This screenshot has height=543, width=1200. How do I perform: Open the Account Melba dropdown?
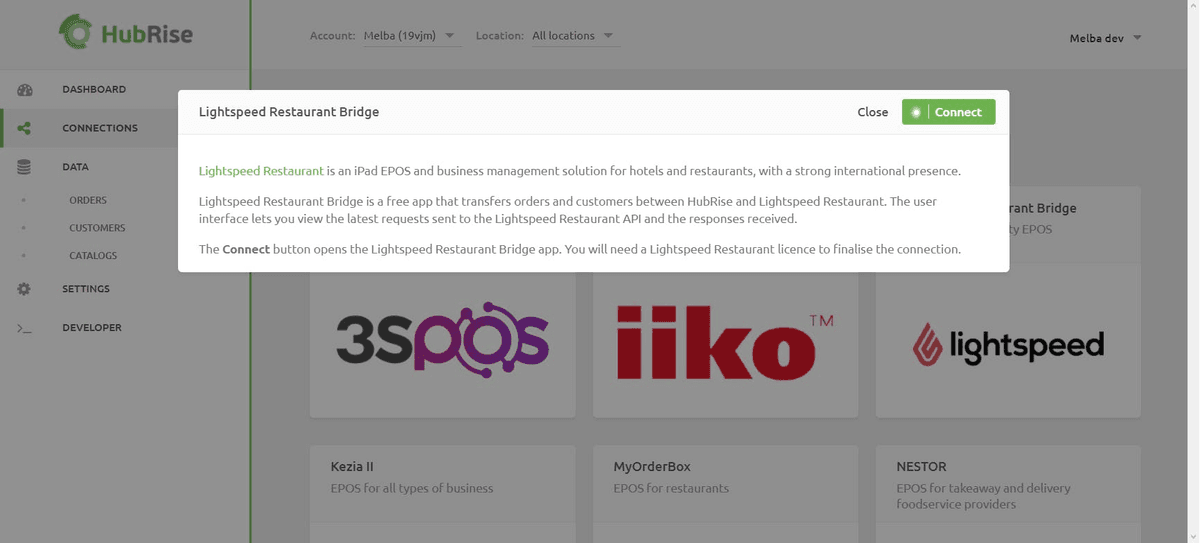[410, 36]
